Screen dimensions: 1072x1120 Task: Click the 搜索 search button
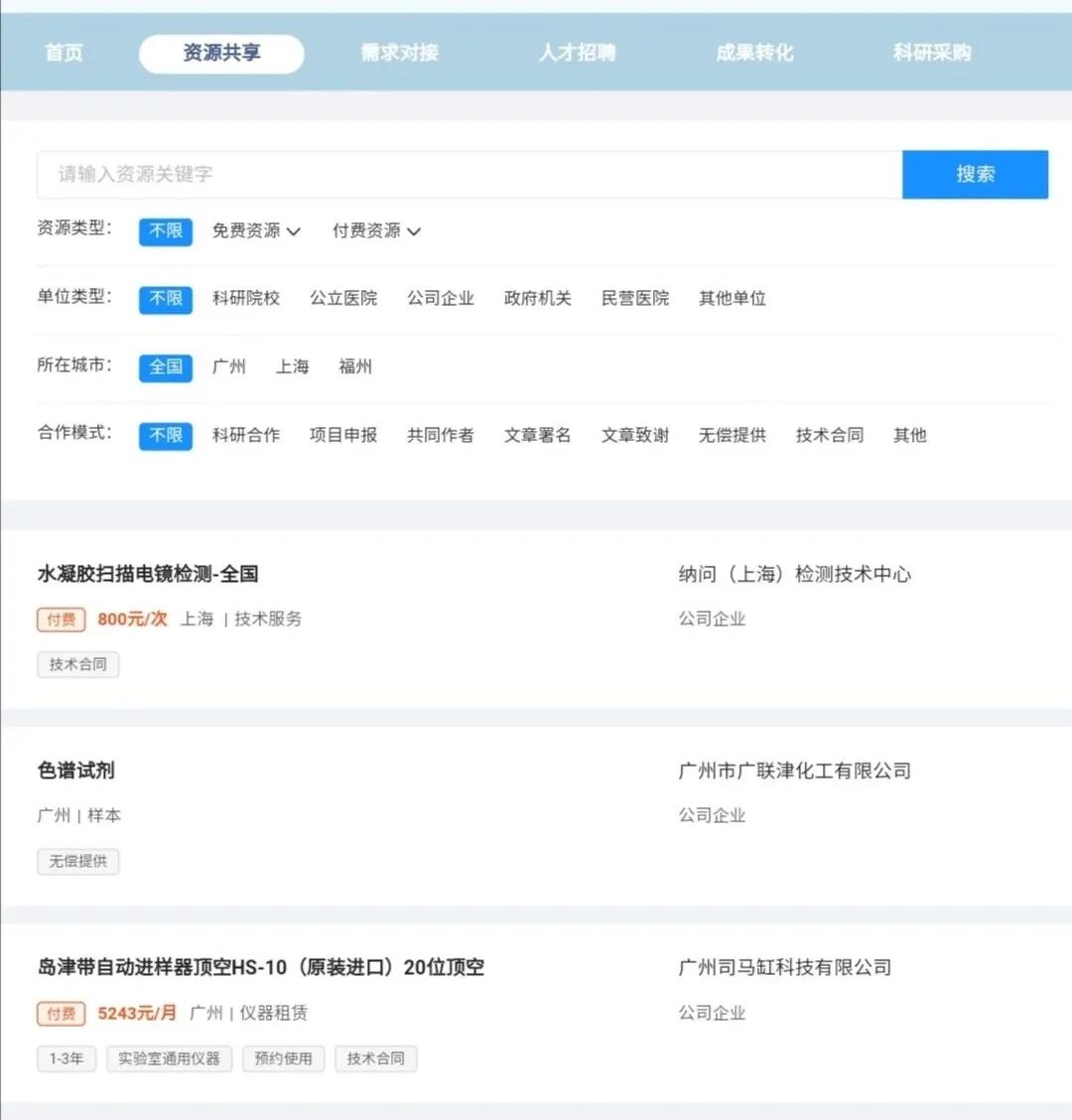pyautogui.click(x=975, y=174)
